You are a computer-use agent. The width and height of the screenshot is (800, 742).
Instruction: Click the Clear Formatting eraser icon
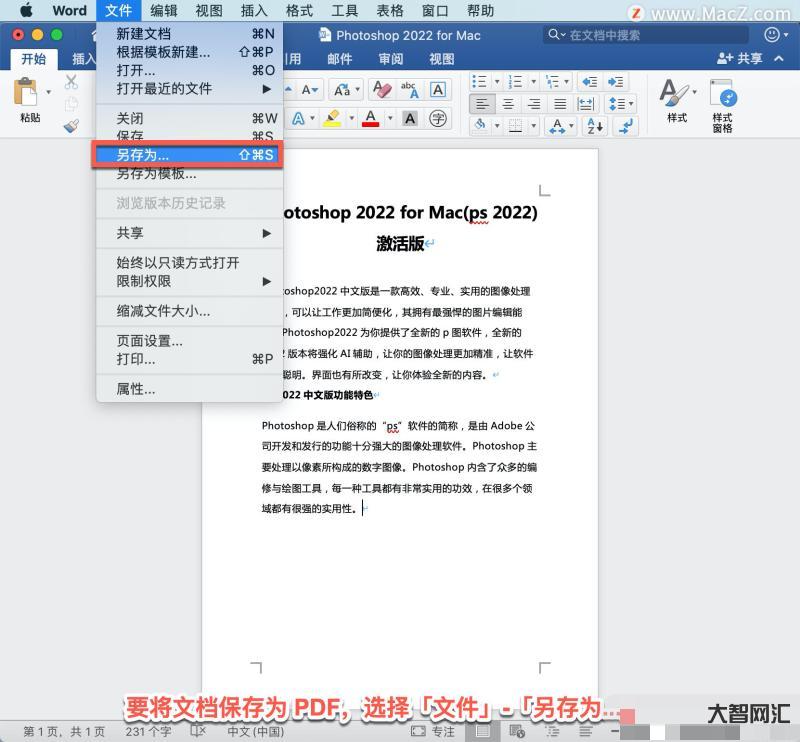(381, 89)
